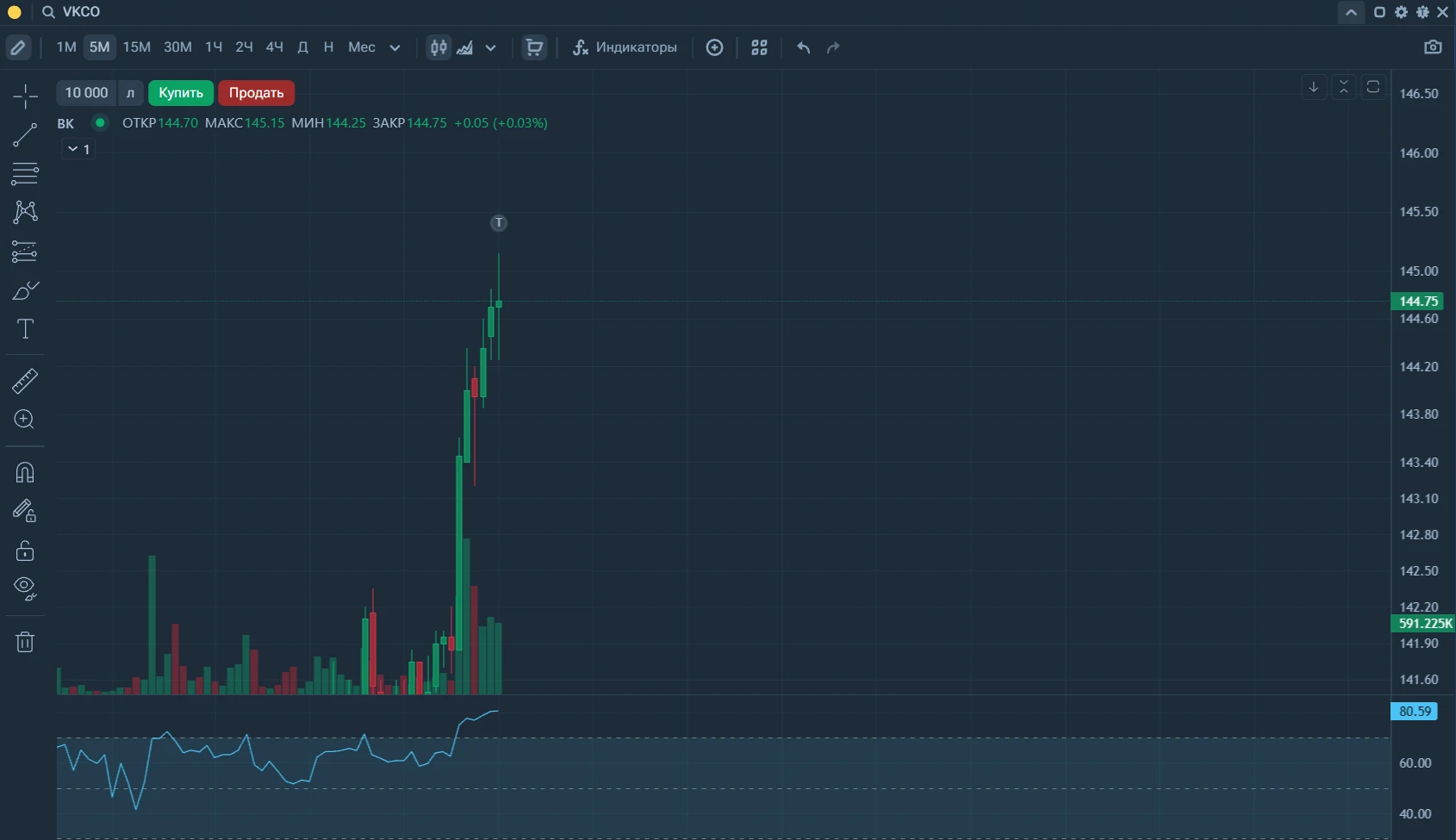This screenshot has height=840, width=1456.
Task: Select the brush drawing tool
Action: (x=25, y=290)
